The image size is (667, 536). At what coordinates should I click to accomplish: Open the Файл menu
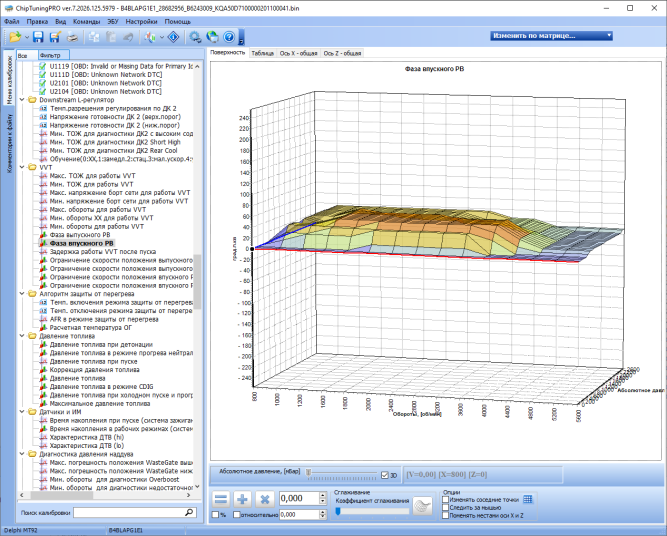pos(12,21)
